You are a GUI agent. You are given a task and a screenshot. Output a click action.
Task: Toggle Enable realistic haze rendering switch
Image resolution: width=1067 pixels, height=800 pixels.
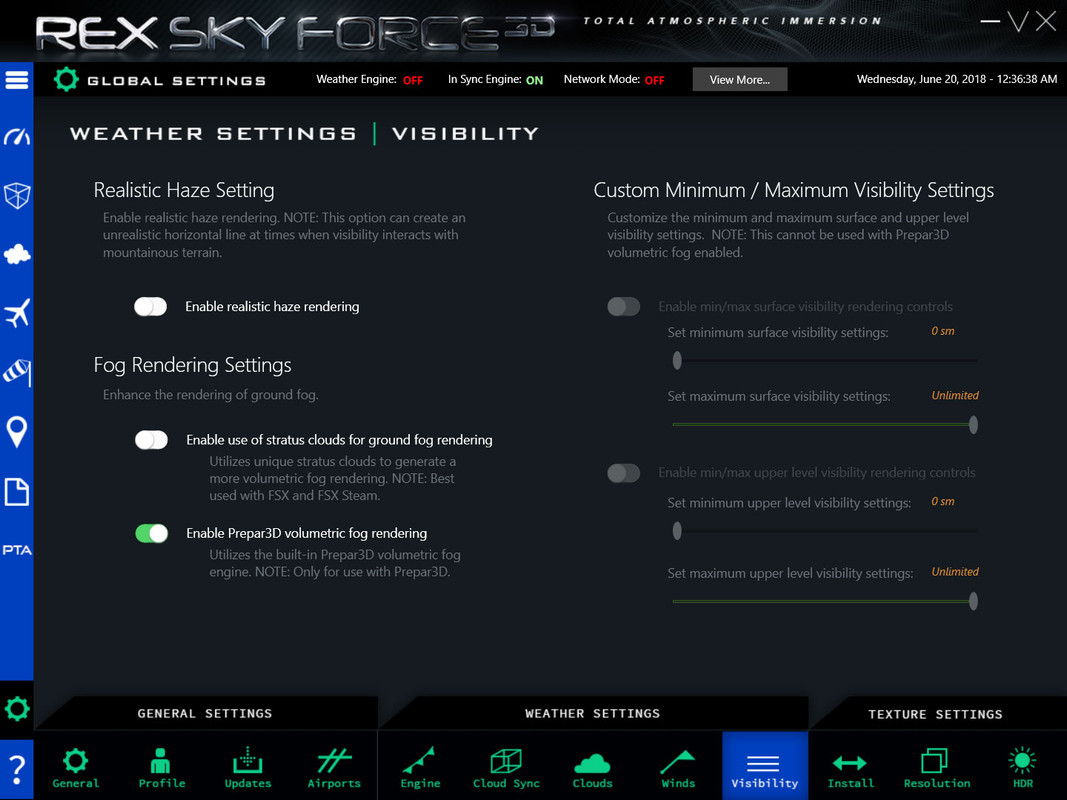click(x=150, y=307)
